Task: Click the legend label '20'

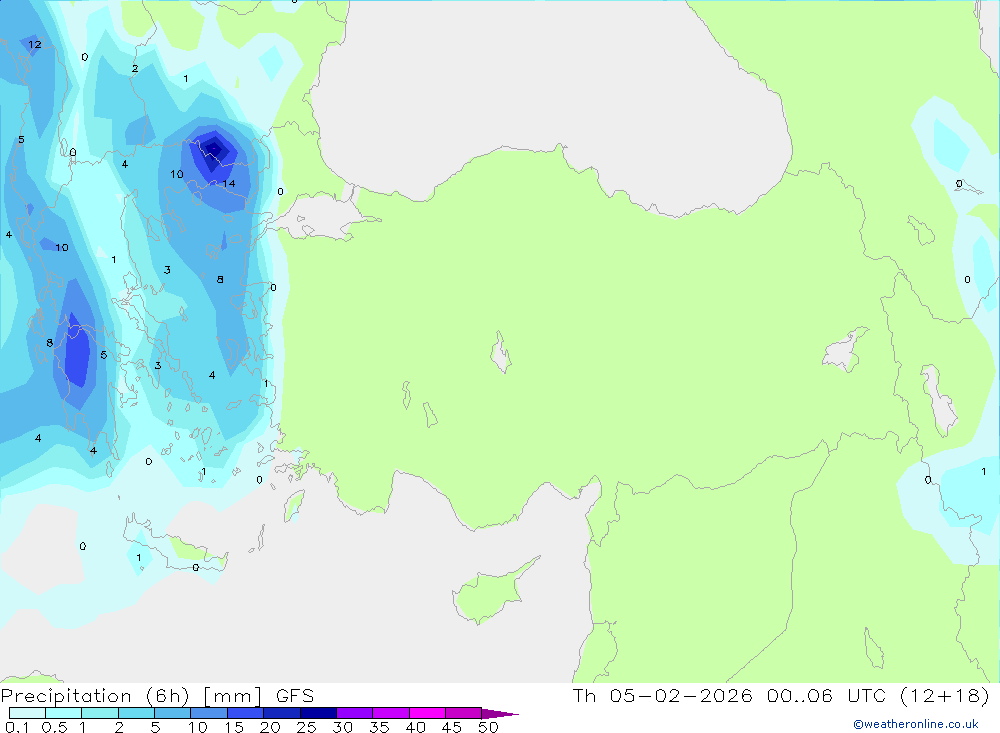Action: [x=270, y=727]
